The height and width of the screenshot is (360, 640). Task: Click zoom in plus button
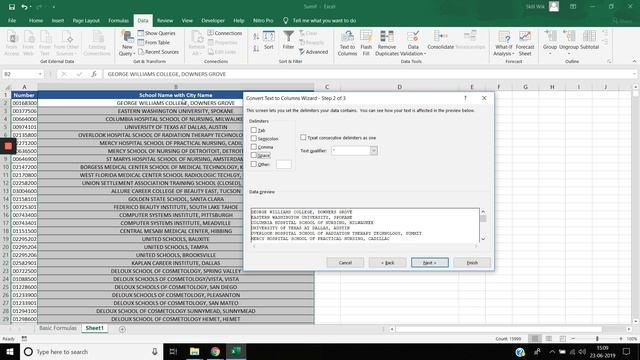(x=620, y=339)
